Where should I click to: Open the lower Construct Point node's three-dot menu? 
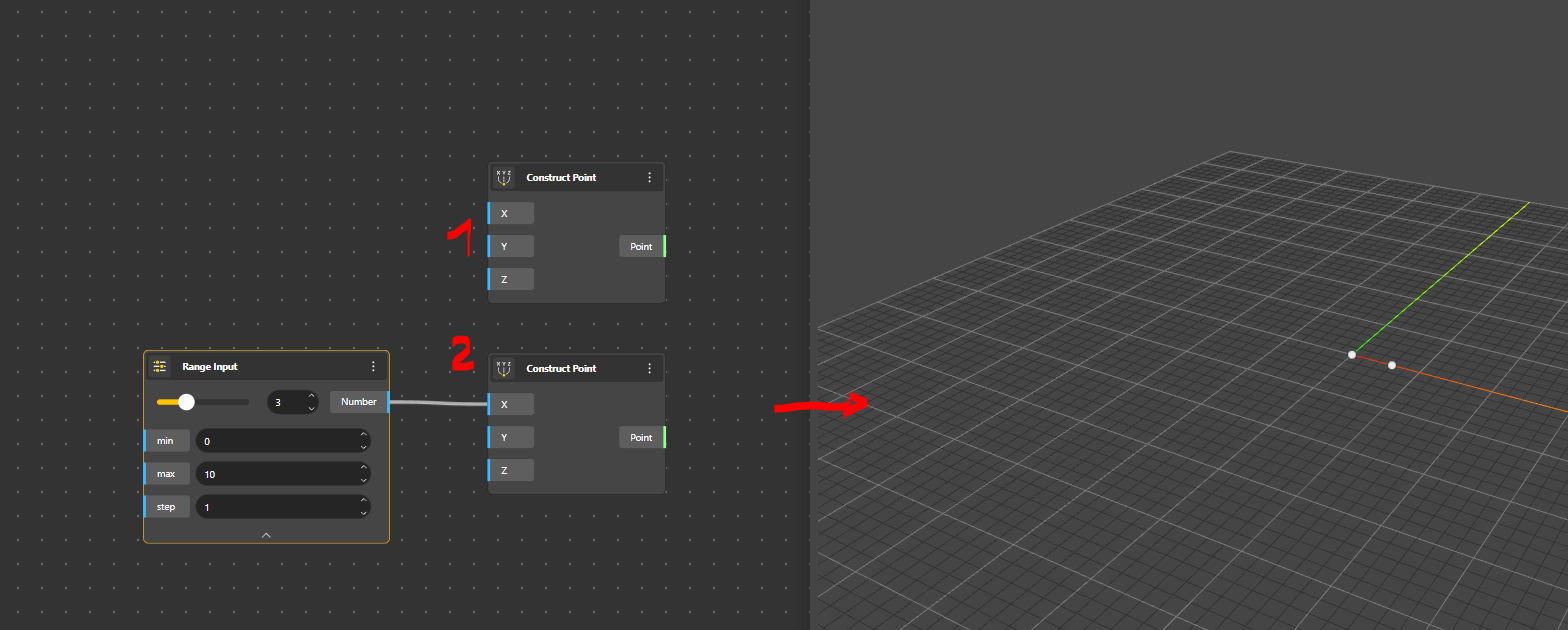point(650,368)
